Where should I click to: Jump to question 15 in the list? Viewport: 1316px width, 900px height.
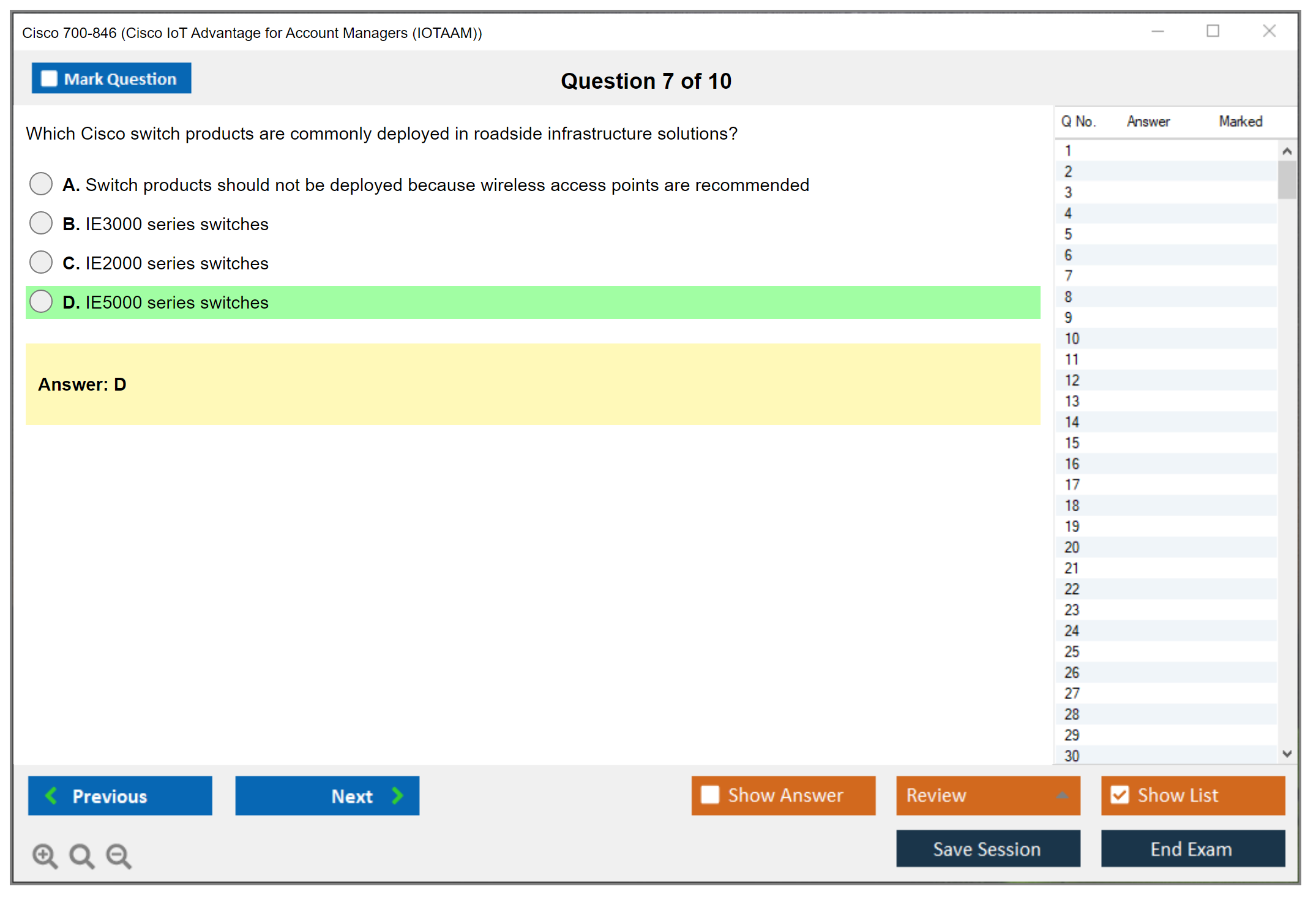(x=1072, y=443)
